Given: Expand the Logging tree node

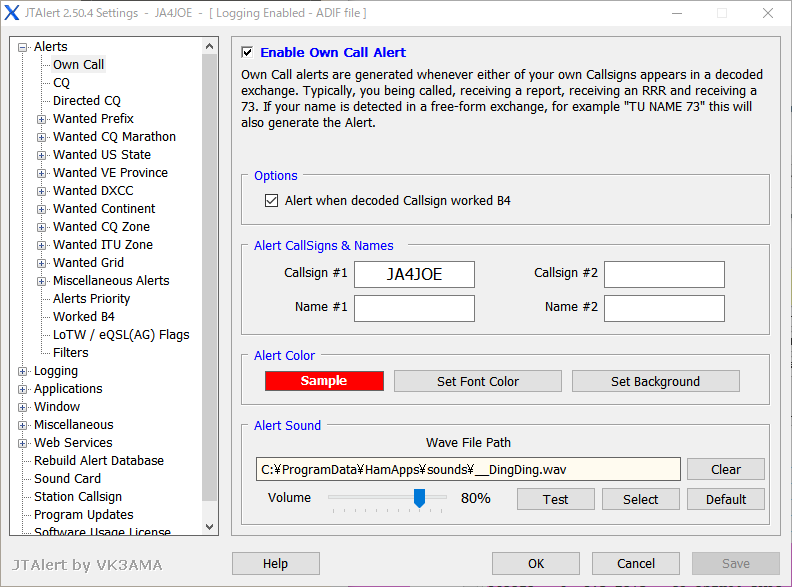Looking at the screenshot, I should [x=22, y=371].
